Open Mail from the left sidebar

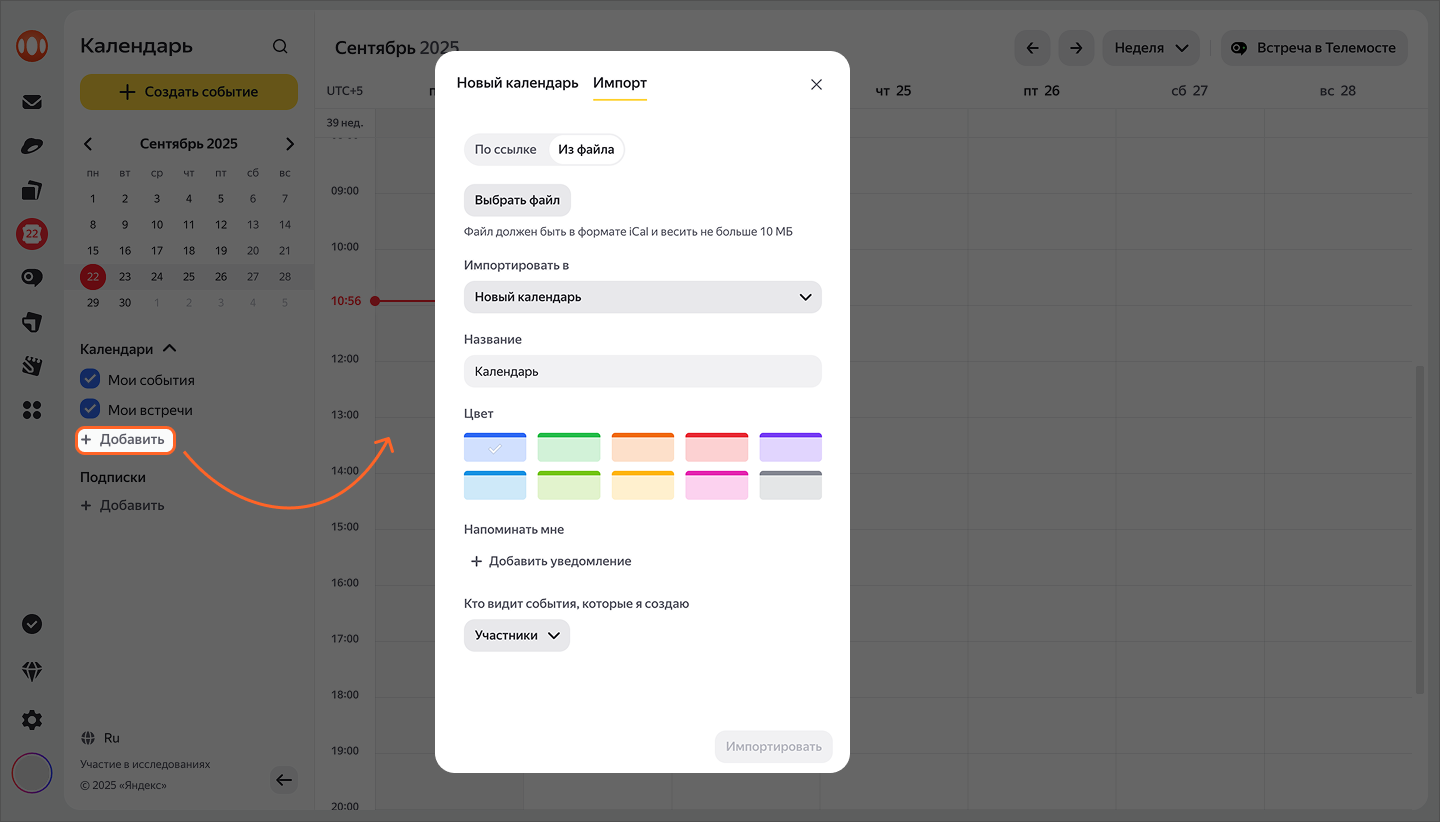tap(32, 102)
